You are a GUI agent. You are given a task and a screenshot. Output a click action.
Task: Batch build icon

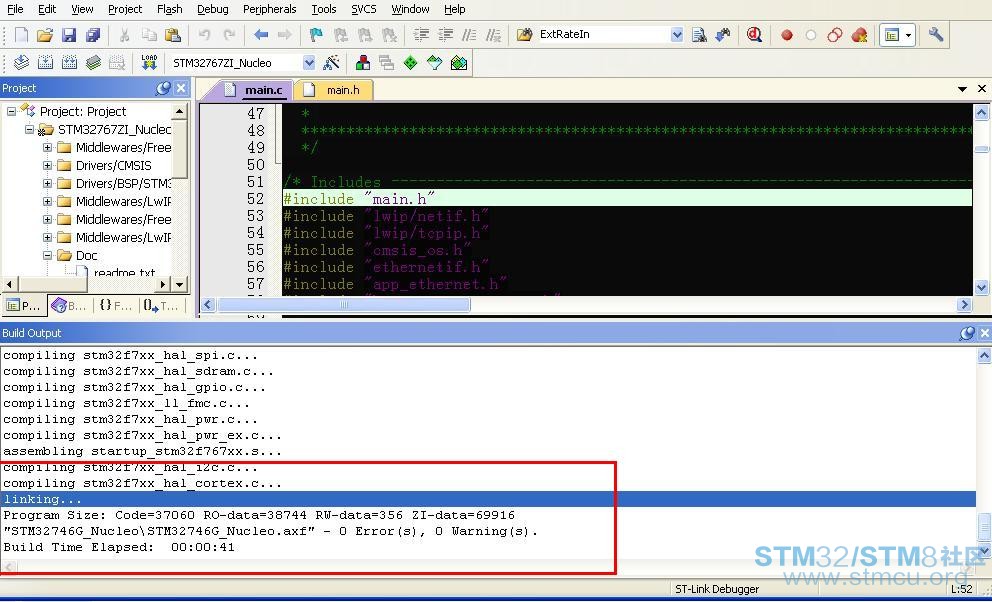click(x=93, y=63)
